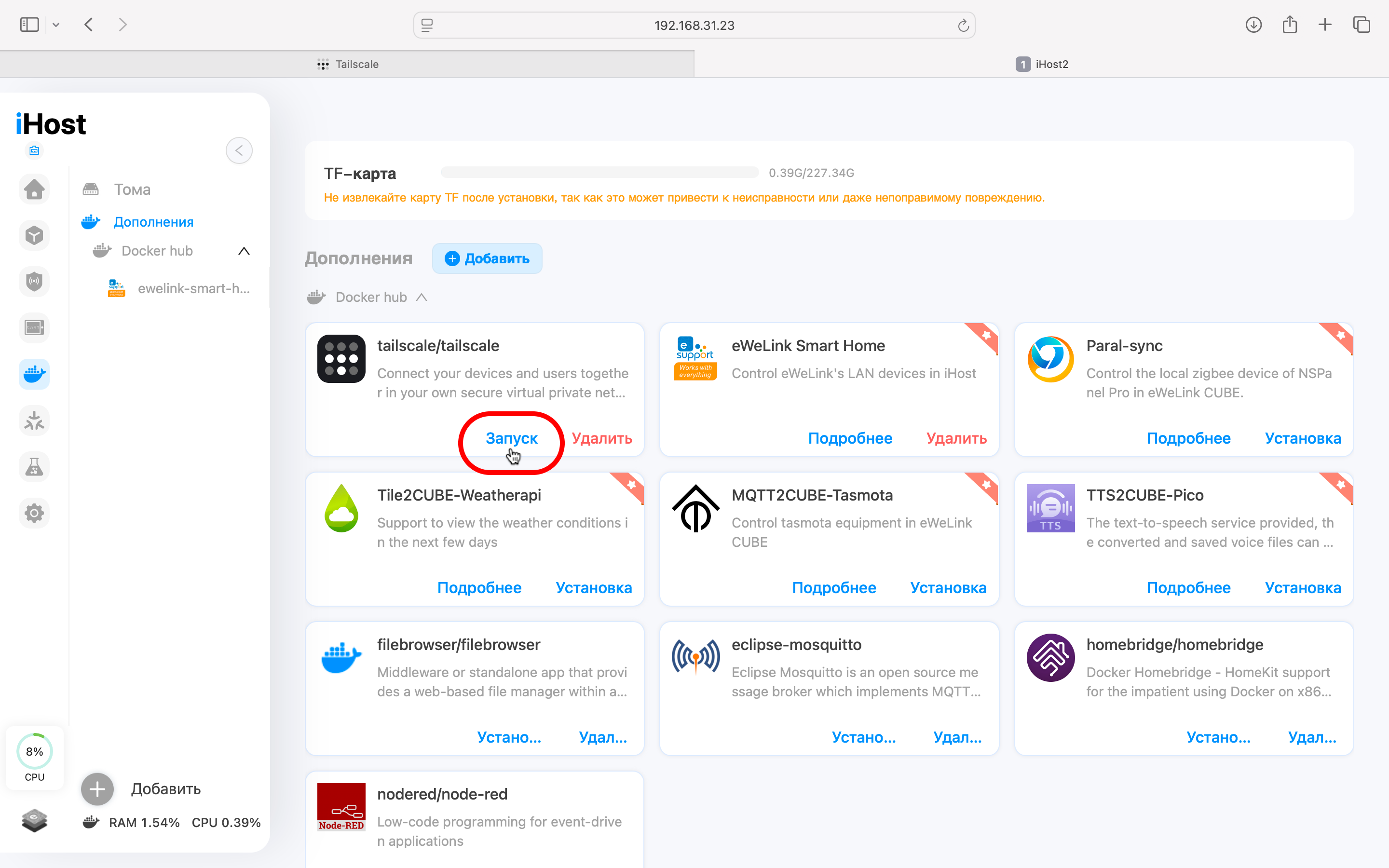Click the Node-RED app icon

pos(341,807)
